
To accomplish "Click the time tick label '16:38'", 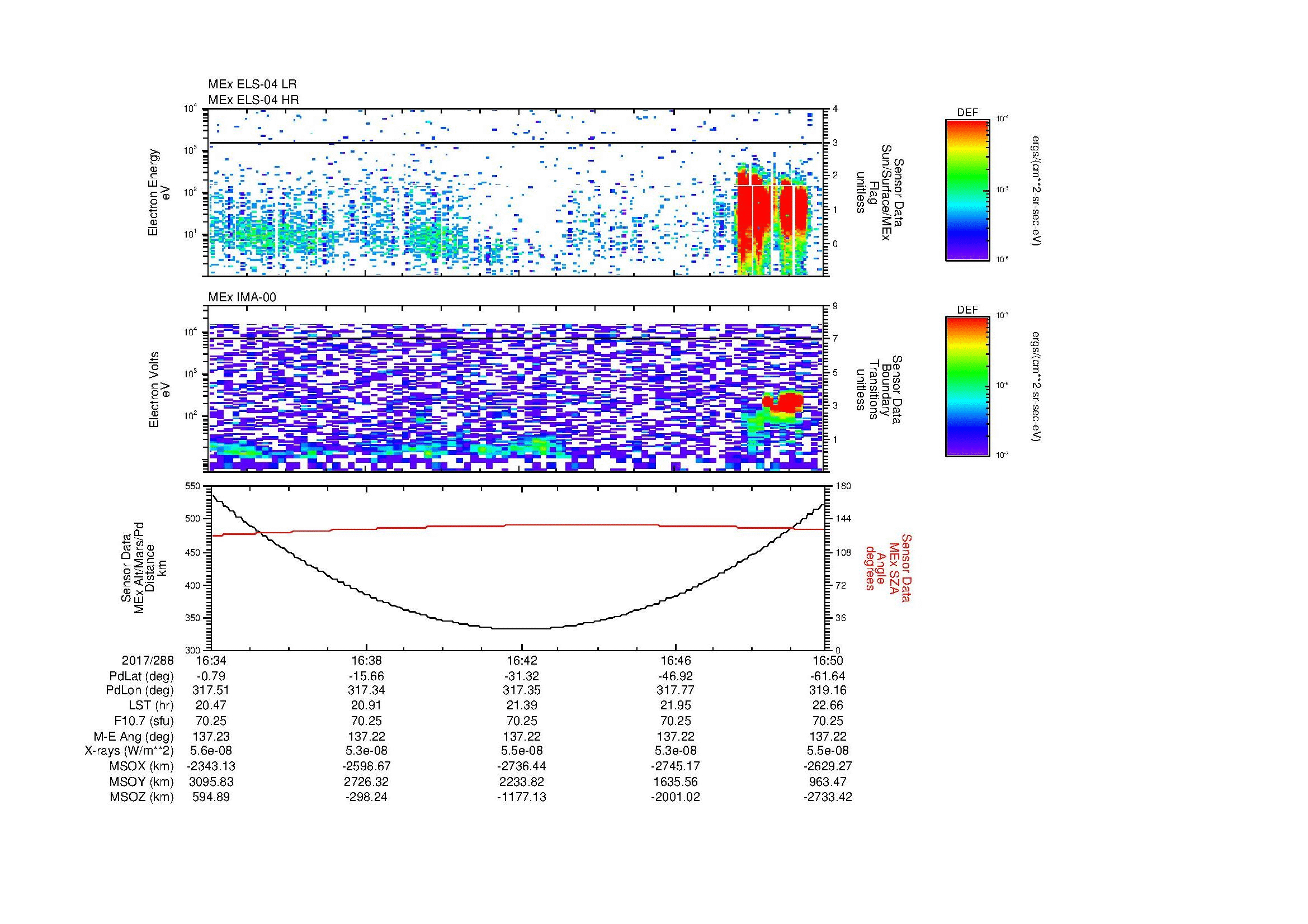I will tap(366, 660).
